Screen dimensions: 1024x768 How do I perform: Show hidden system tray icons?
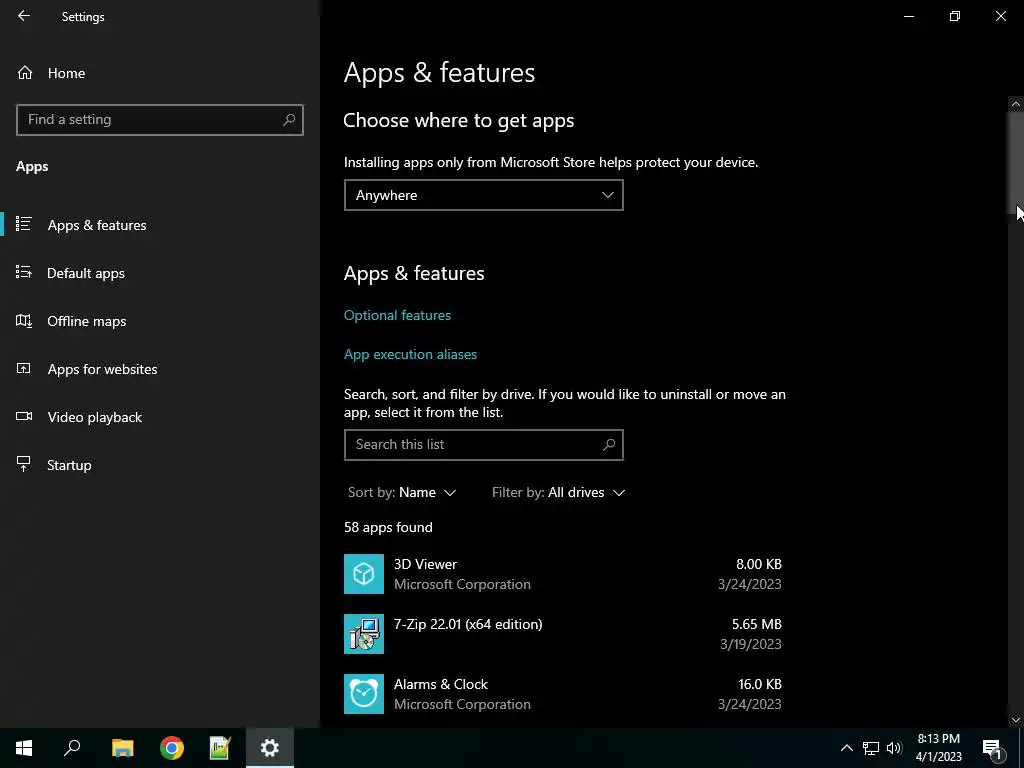pyautogui.click(x=846, y=748)
